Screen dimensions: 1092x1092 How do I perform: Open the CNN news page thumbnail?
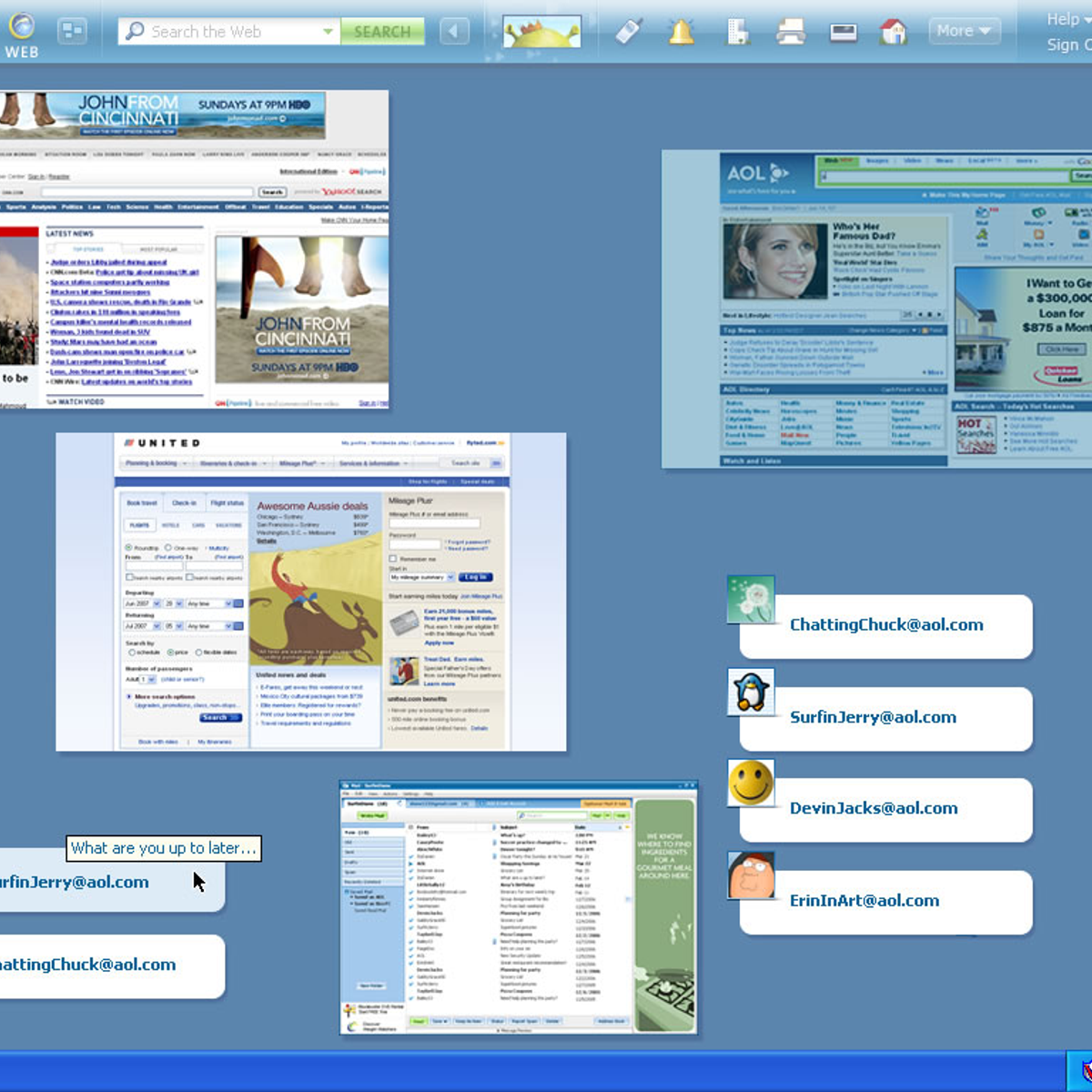click(x=194, y=249)
